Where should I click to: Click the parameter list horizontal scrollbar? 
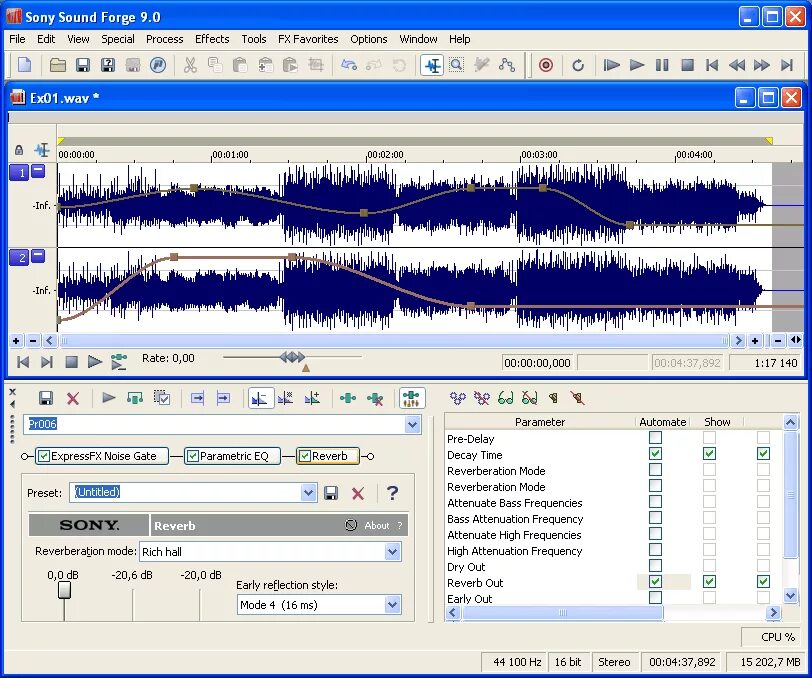click(x=562, y=613)
